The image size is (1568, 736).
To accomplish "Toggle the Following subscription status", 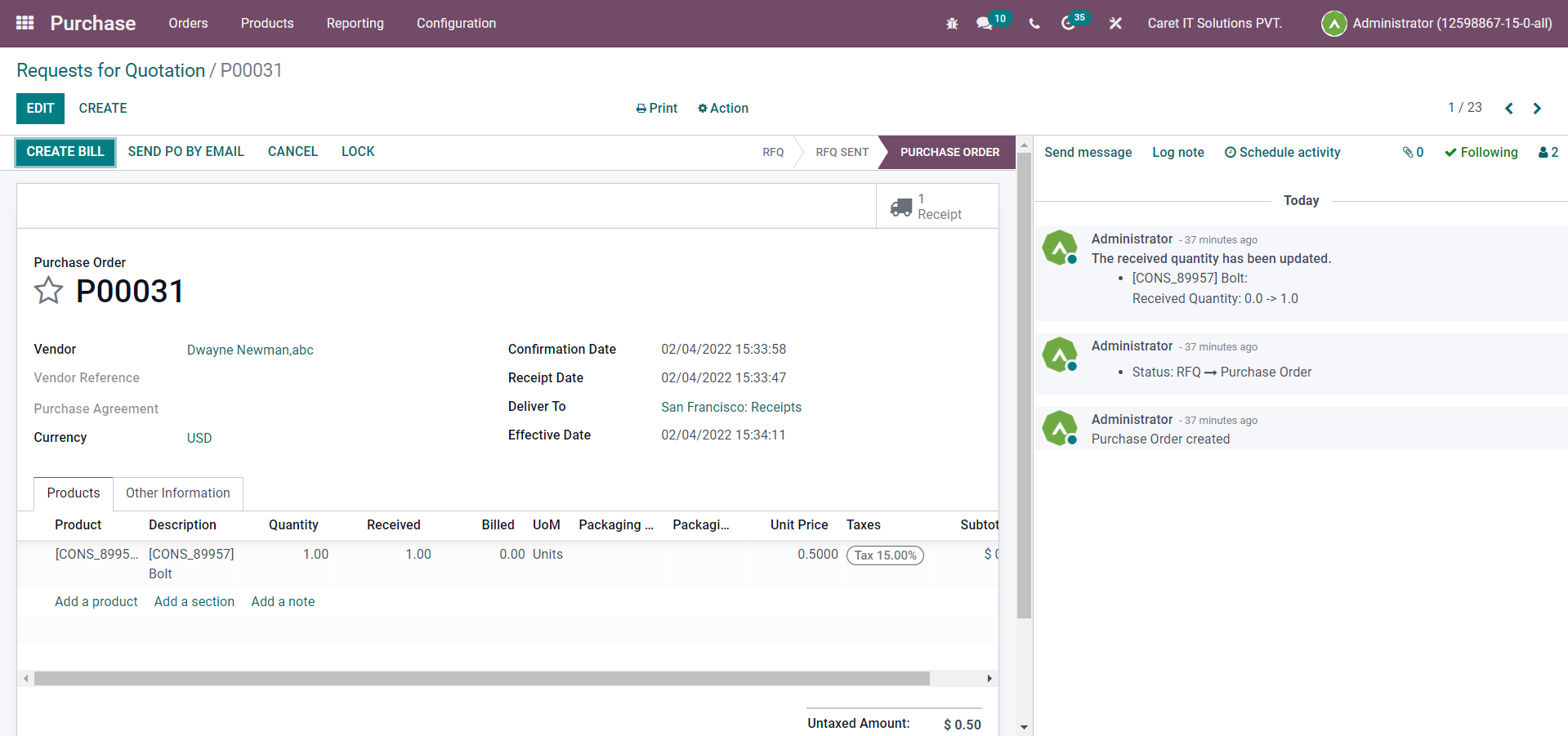I will (1481, 152).
